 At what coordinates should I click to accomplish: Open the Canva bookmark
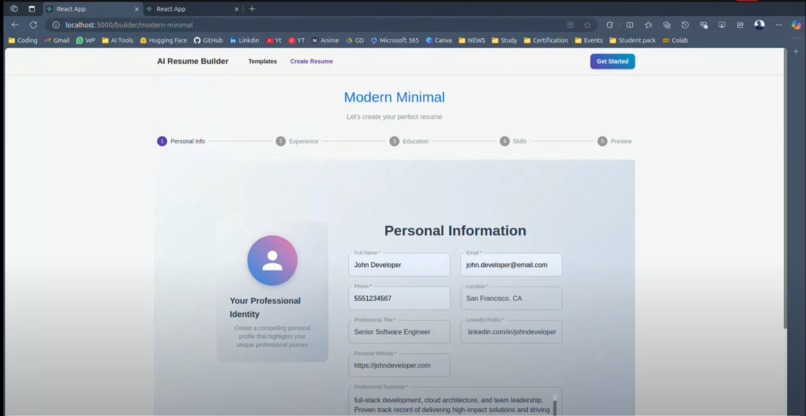[439, 40]
